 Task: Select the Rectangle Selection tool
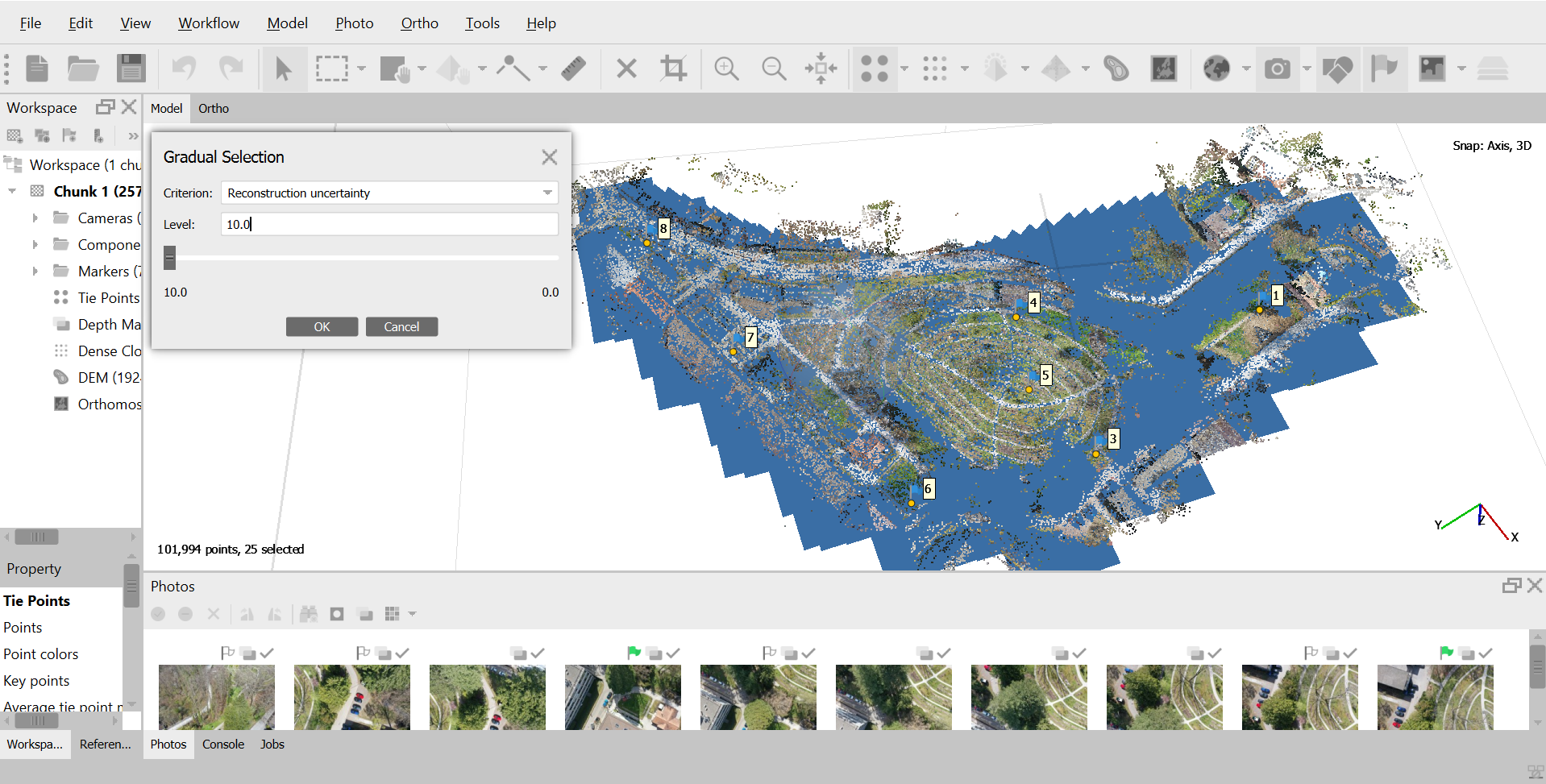[331, 69]
